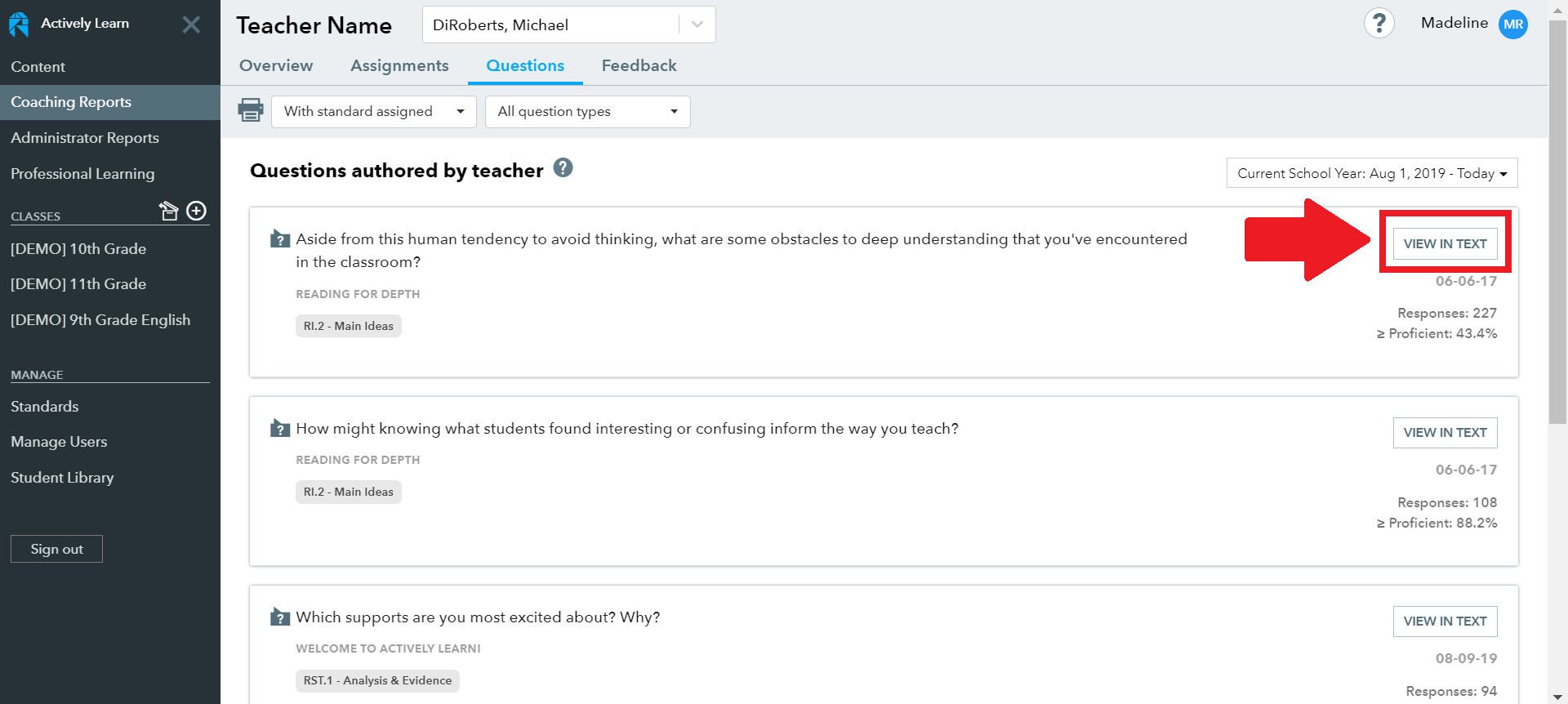Image resolution: width=1568 pixels, height=704 pixels.
Task: Open the 'With standard assigned' filter dropdown
Action: tap(374, 112)
